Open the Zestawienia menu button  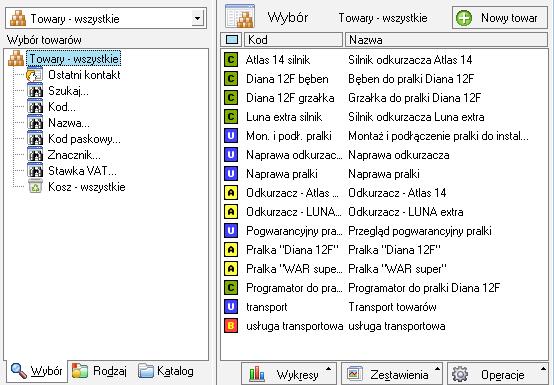coord(392,374)
